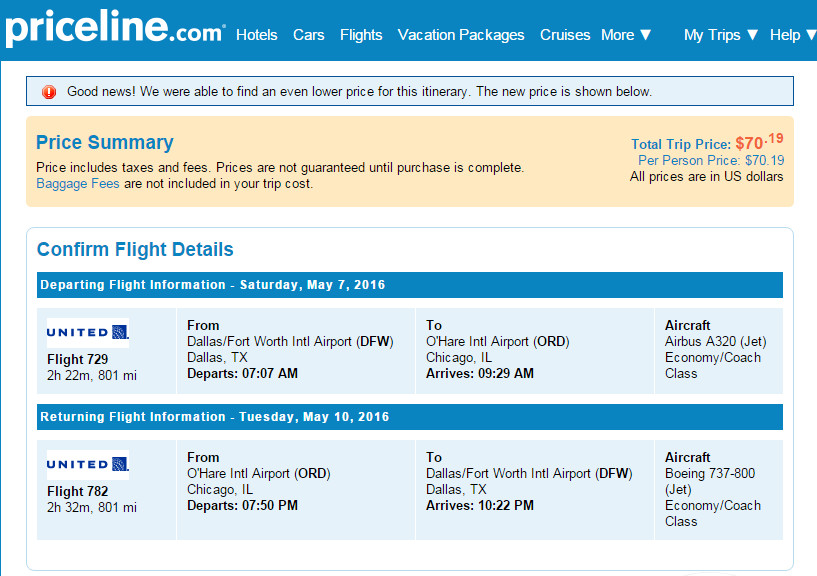Switch to the Cars section
Image resolution: width=817 pixels, height=576 pixels.
(309, 34)
